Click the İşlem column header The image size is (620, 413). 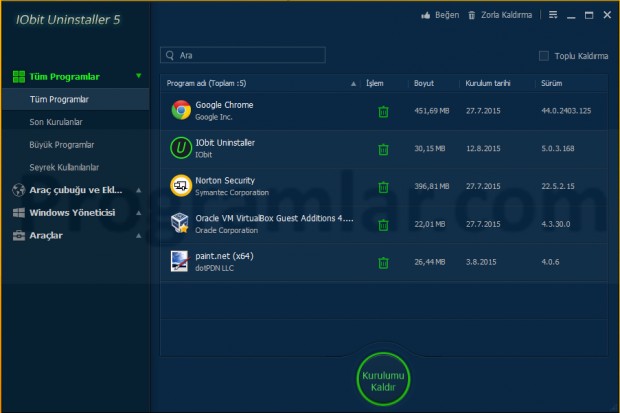pyautogui.click(x=374, y=83)
